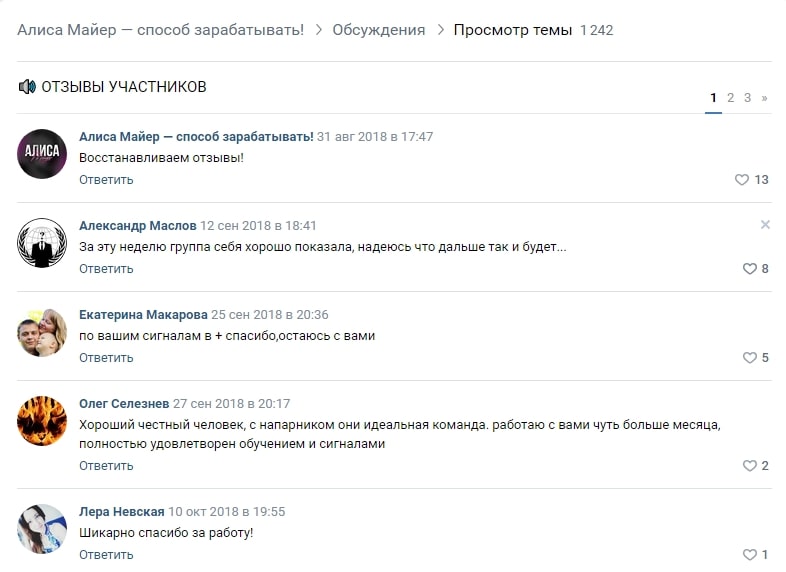Open Олег Селезнев's fire avatar
The image size is (786, 572).
[x=42, y=421]
